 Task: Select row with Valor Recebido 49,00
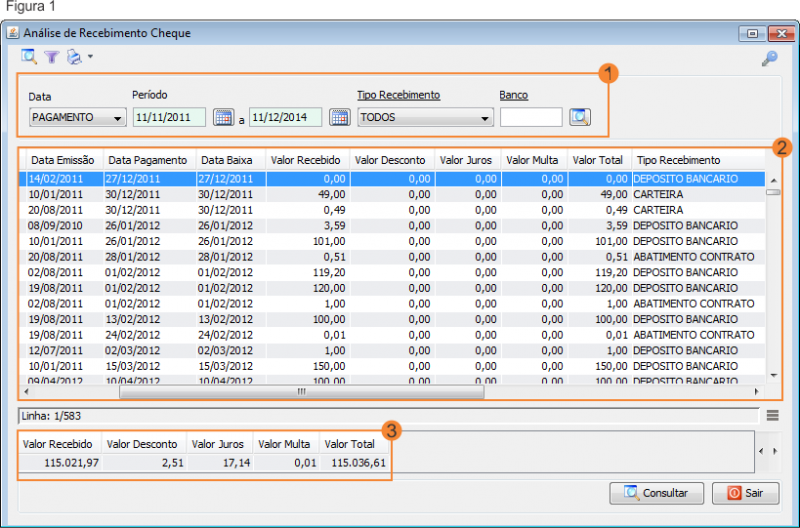[392, 194]
